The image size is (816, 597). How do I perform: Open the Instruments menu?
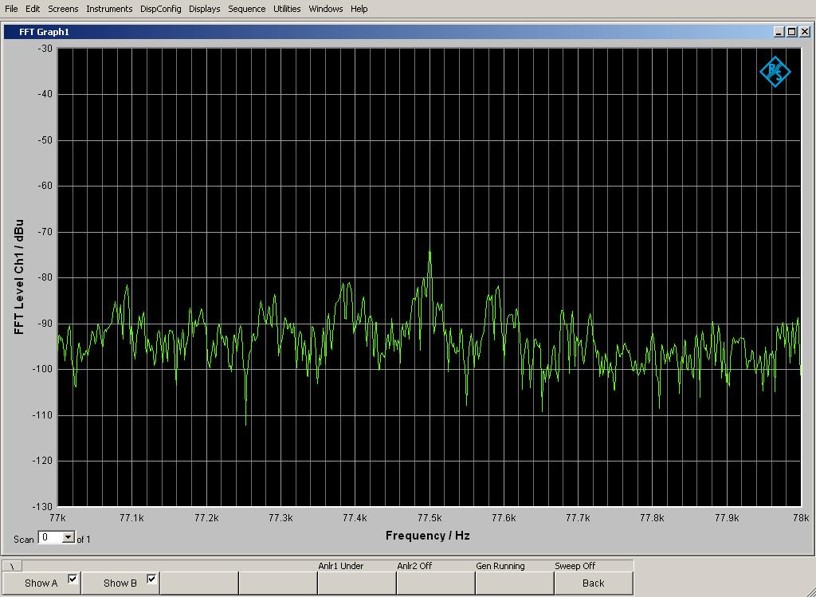pyautogui.click(x=109, y=9)
